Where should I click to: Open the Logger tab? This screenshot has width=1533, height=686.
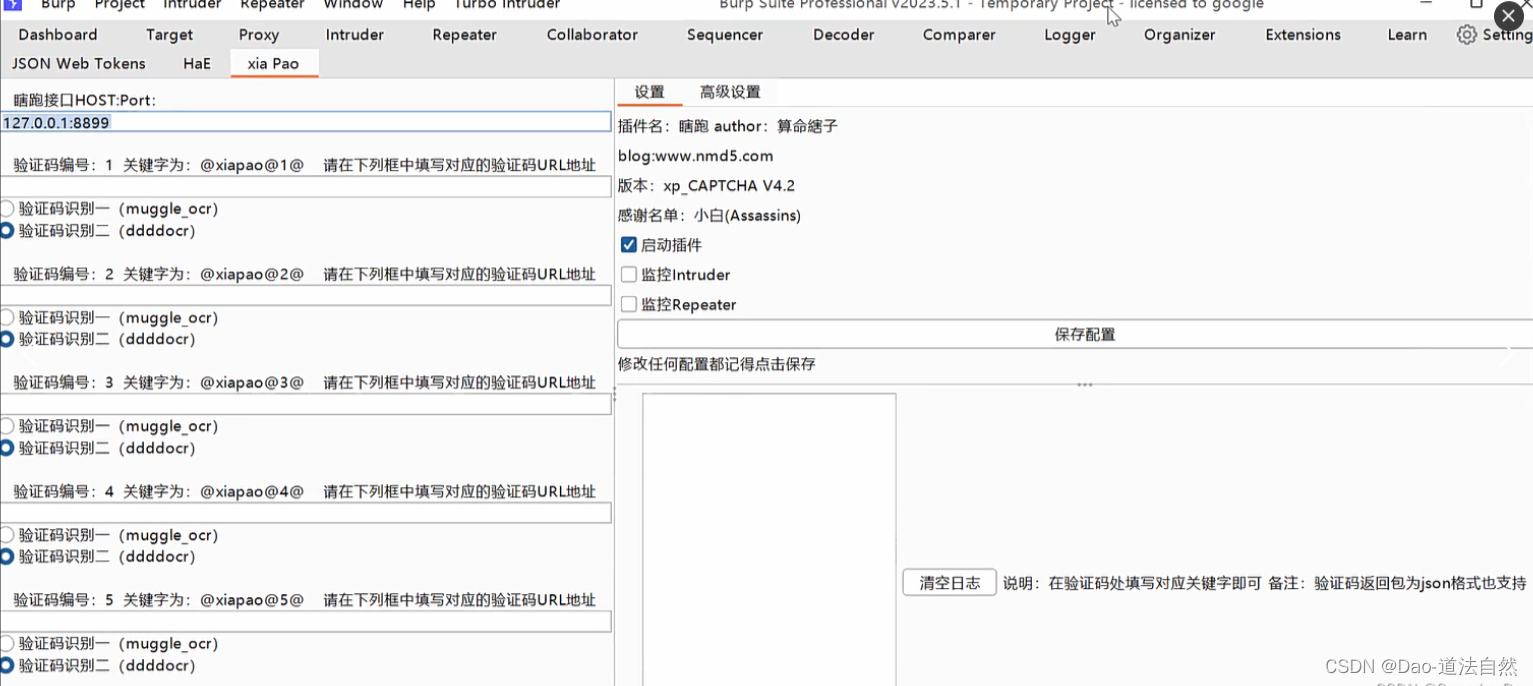click(x=1070, y=35)
